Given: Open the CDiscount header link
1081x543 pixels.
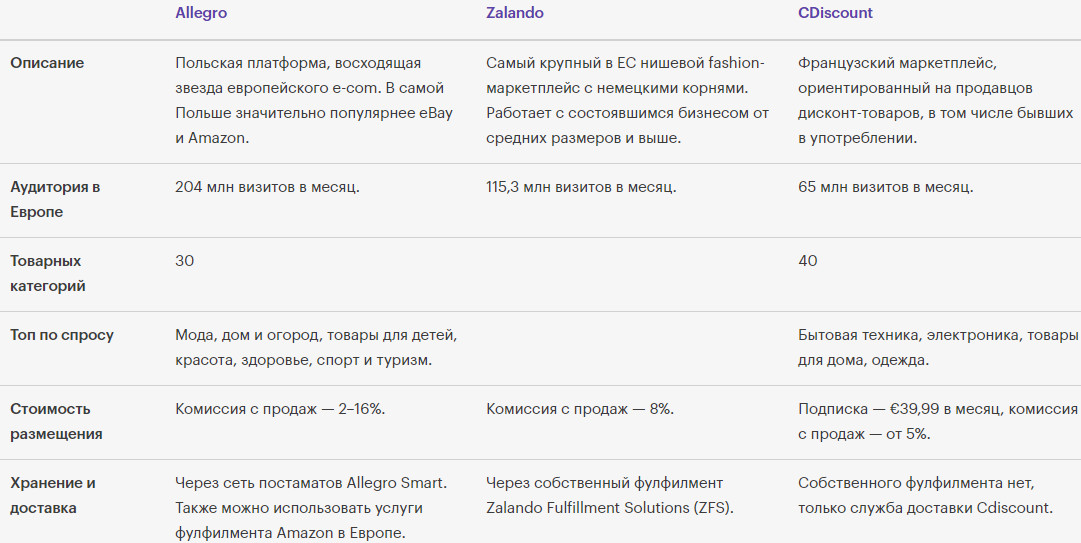Looking at the screenshot, I should pos(835,13).
